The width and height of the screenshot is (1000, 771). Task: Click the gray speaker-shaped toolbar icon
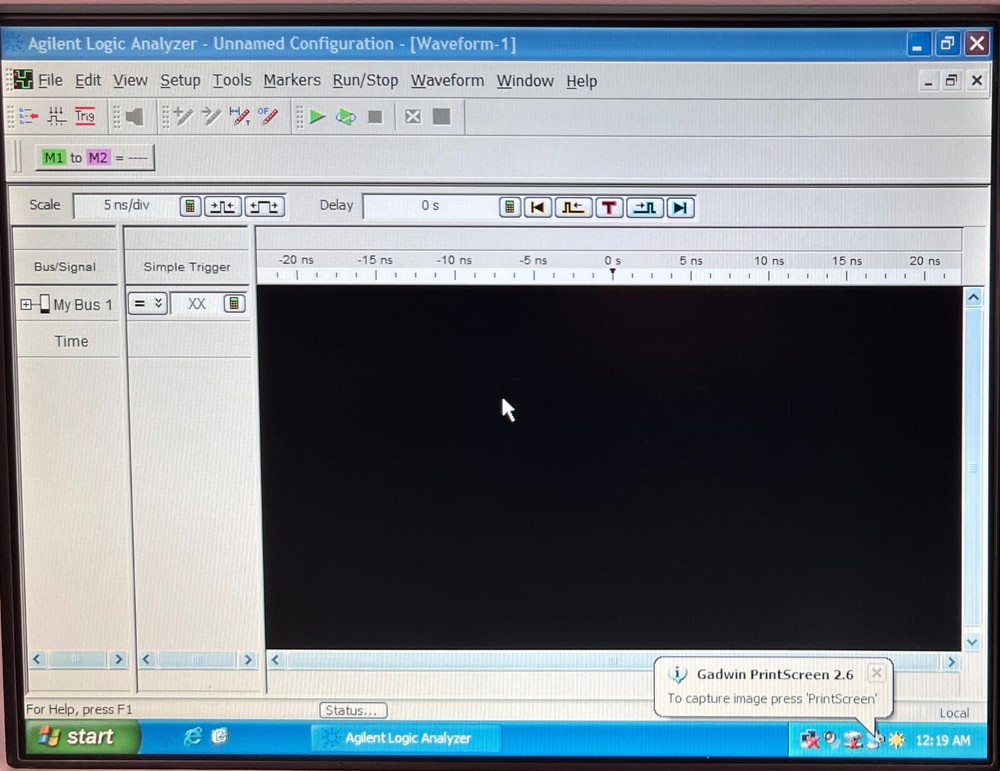coord(135,117)
